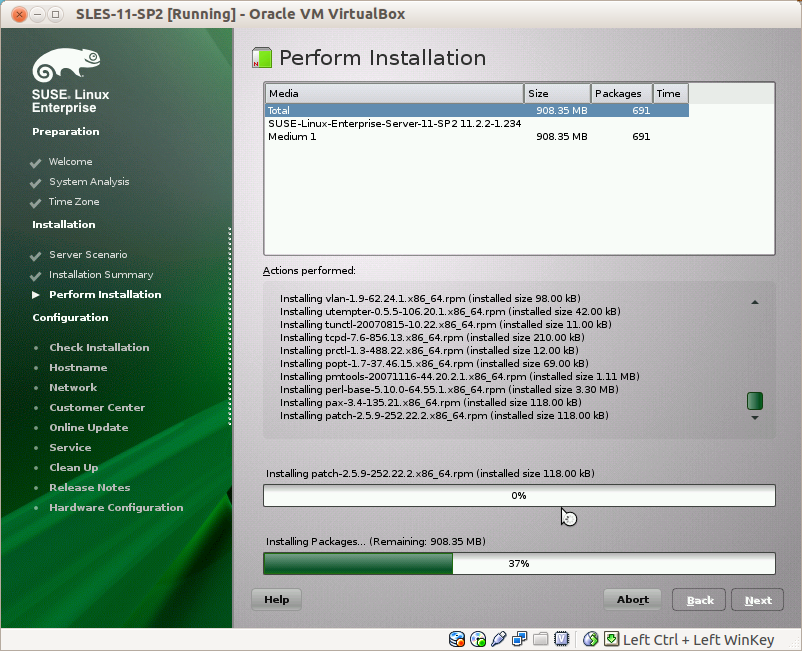Click the actions log scroll-down arrow
Image resolution: width=802 pixels, height=651 pixels.
point(755,418)
